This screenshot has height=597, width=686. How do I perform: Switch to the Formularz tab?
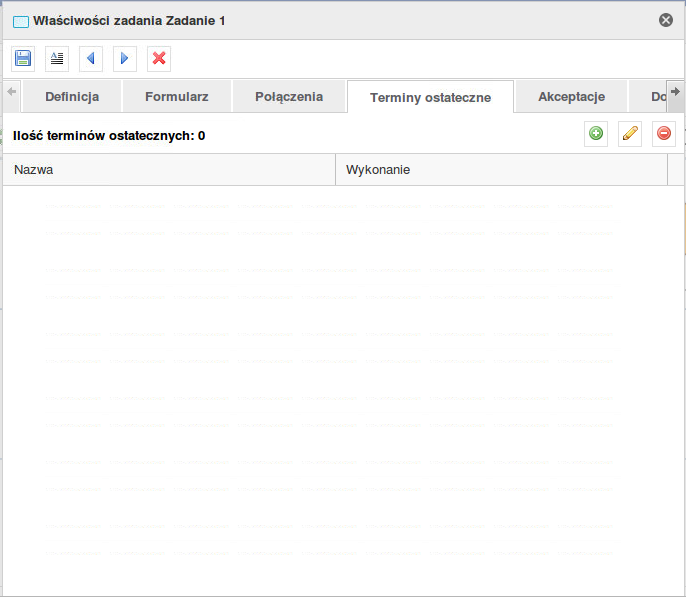click(176, 97)
